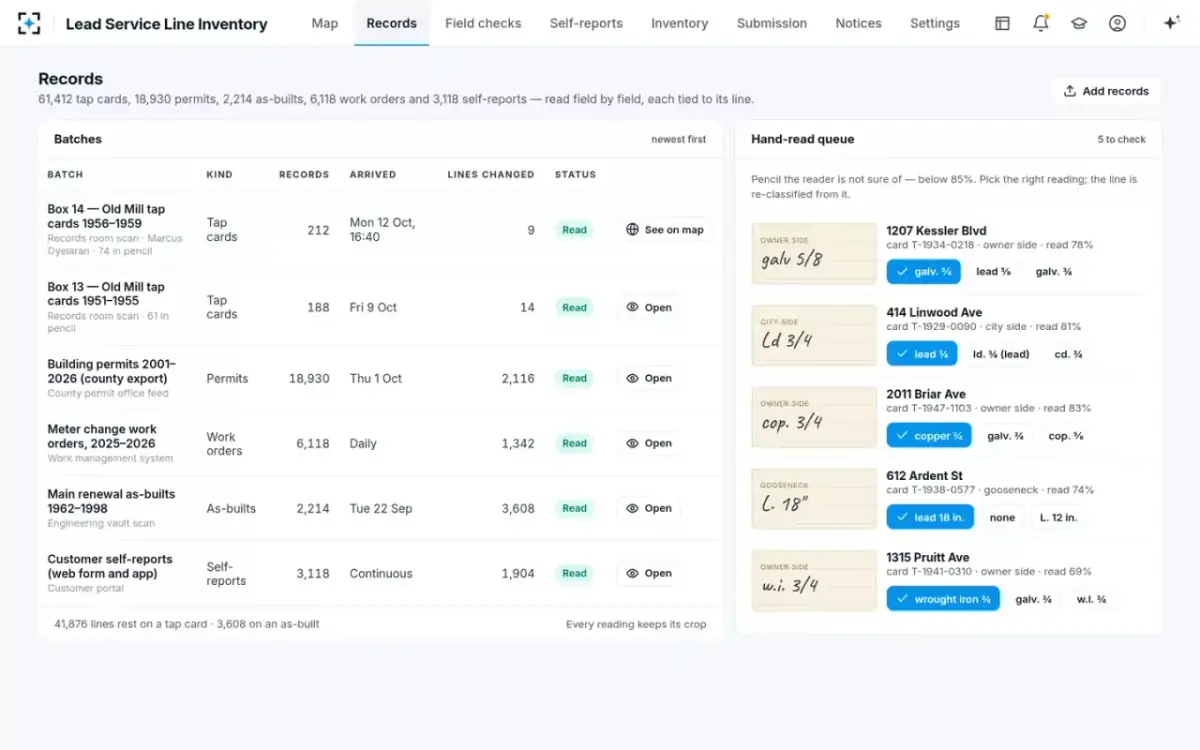Open the user account profile icon
Screen dimensions: 1200x750
(1117, 23)
